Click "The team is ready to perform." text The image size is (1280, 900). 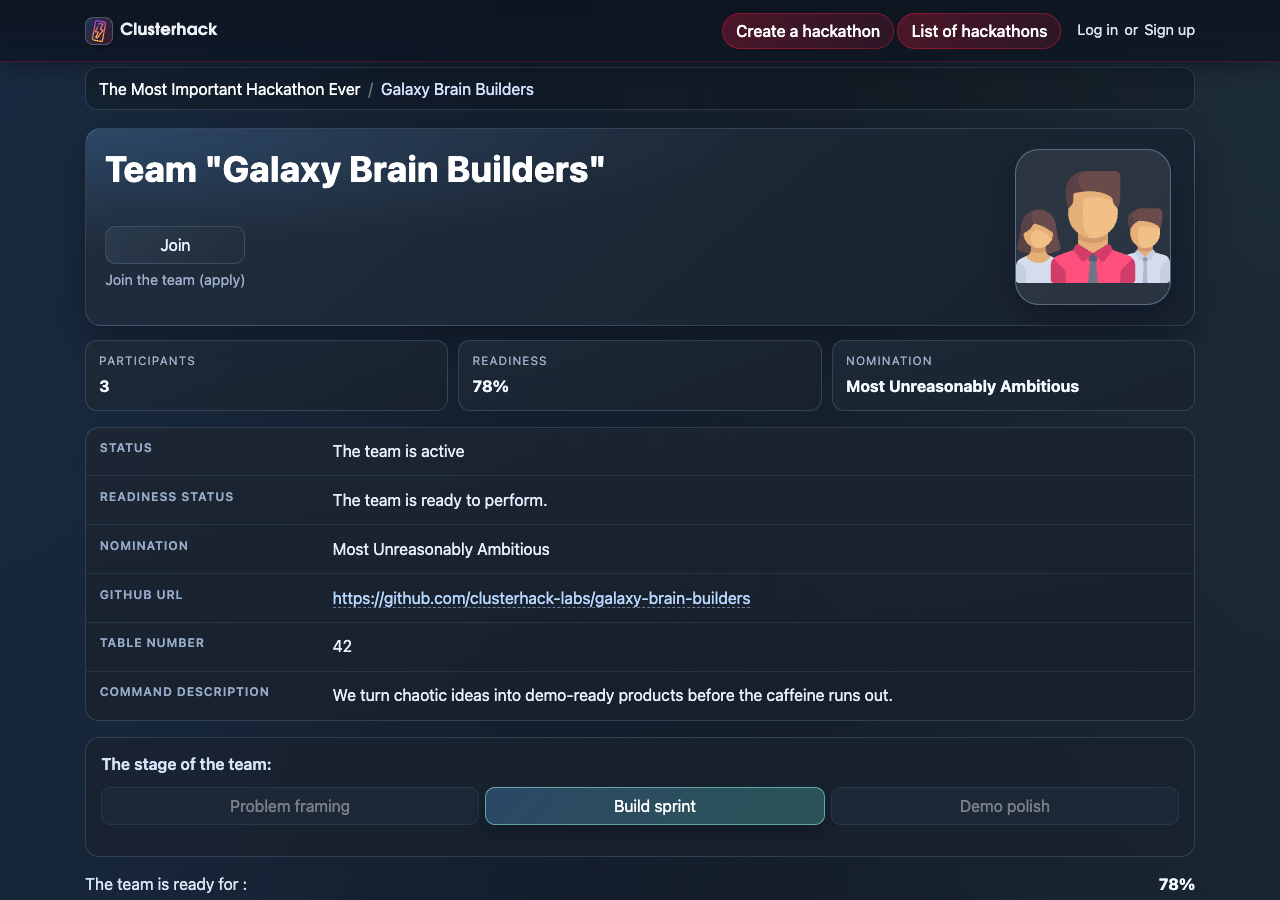pyautogui.click(x=440, y=500)
